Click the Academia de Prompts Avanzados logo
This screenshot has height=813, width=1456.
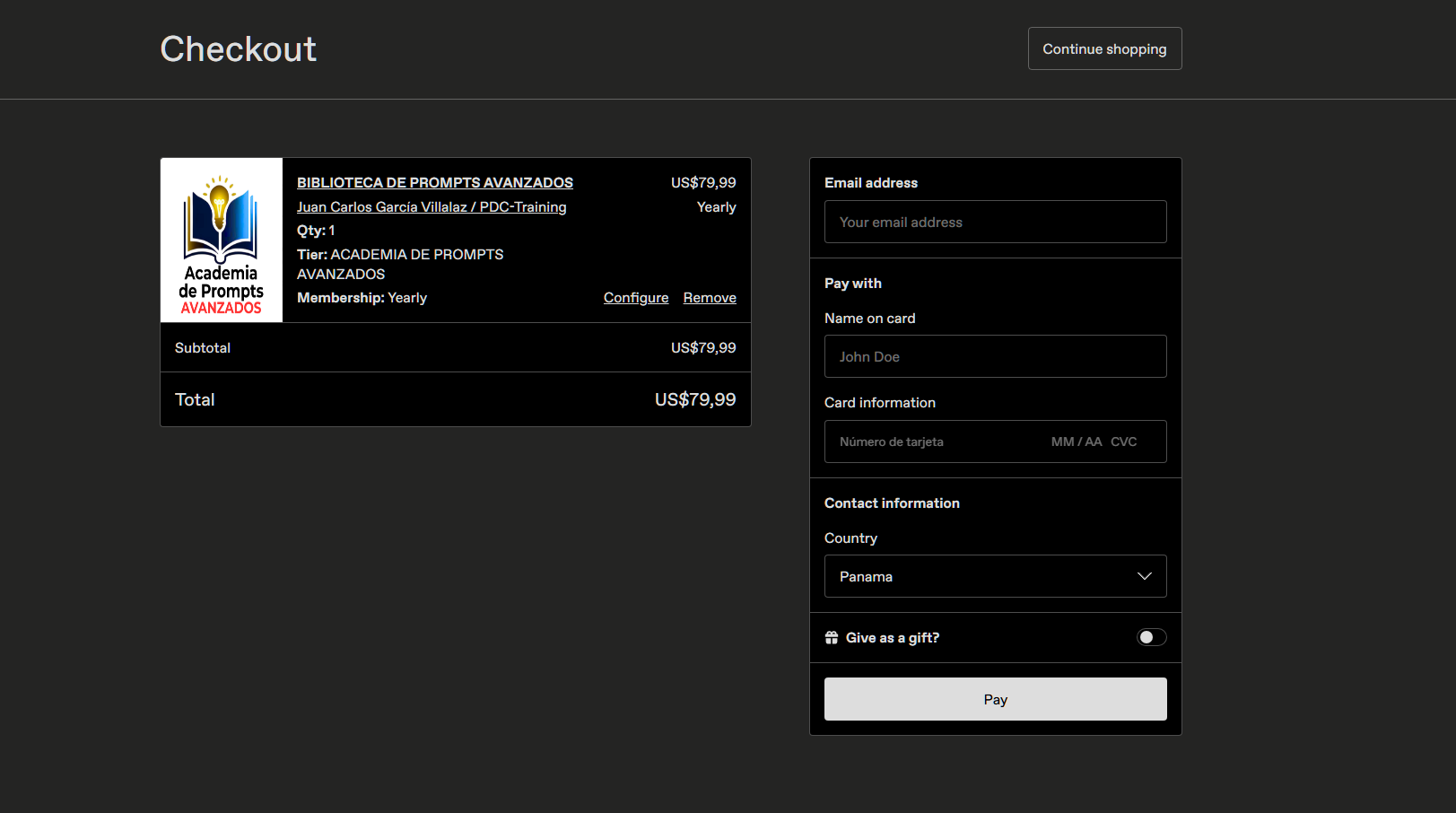[222, 240]
